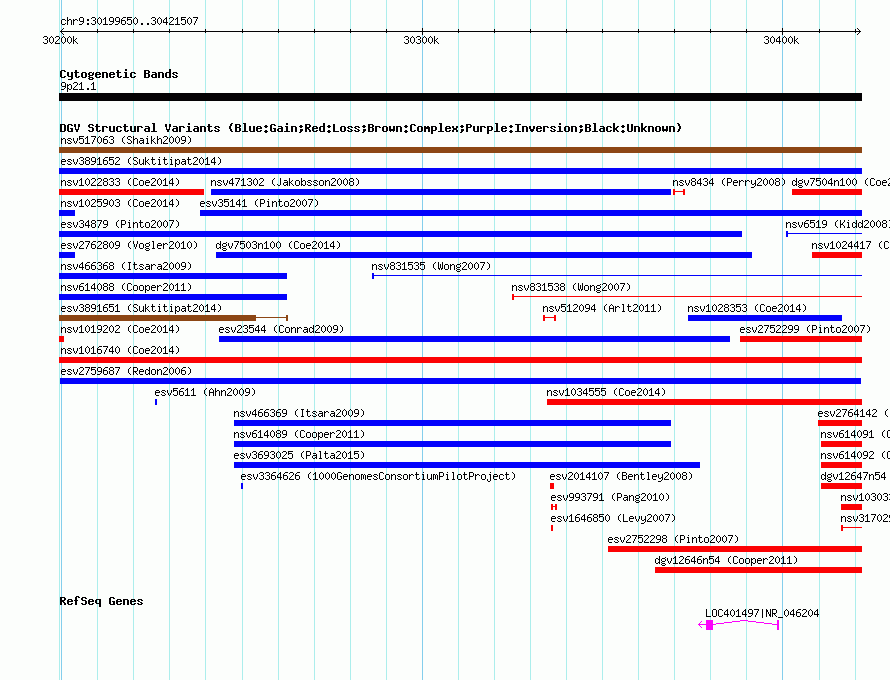Image resolution: width=890 pixels, height=680 pixels.
Task: Open variant dgv12646n54 (Cooper2011) label
Action: (x=726, y=560)
